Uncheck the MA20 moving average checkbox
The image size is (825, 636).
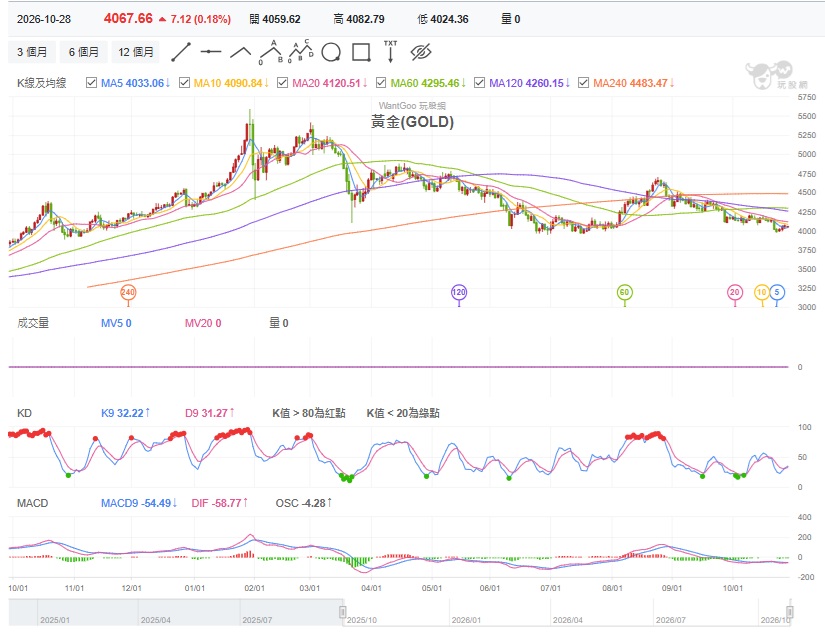tap(283, 83)
